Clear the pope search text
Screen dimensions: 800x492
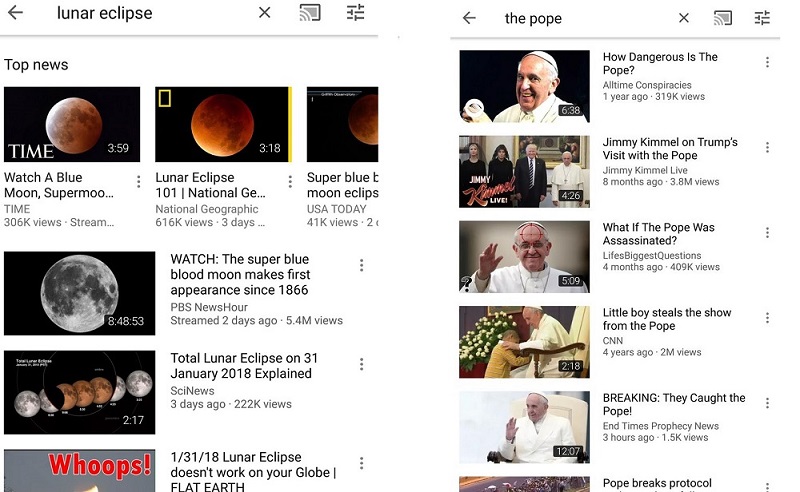click(x=684, y=18)
